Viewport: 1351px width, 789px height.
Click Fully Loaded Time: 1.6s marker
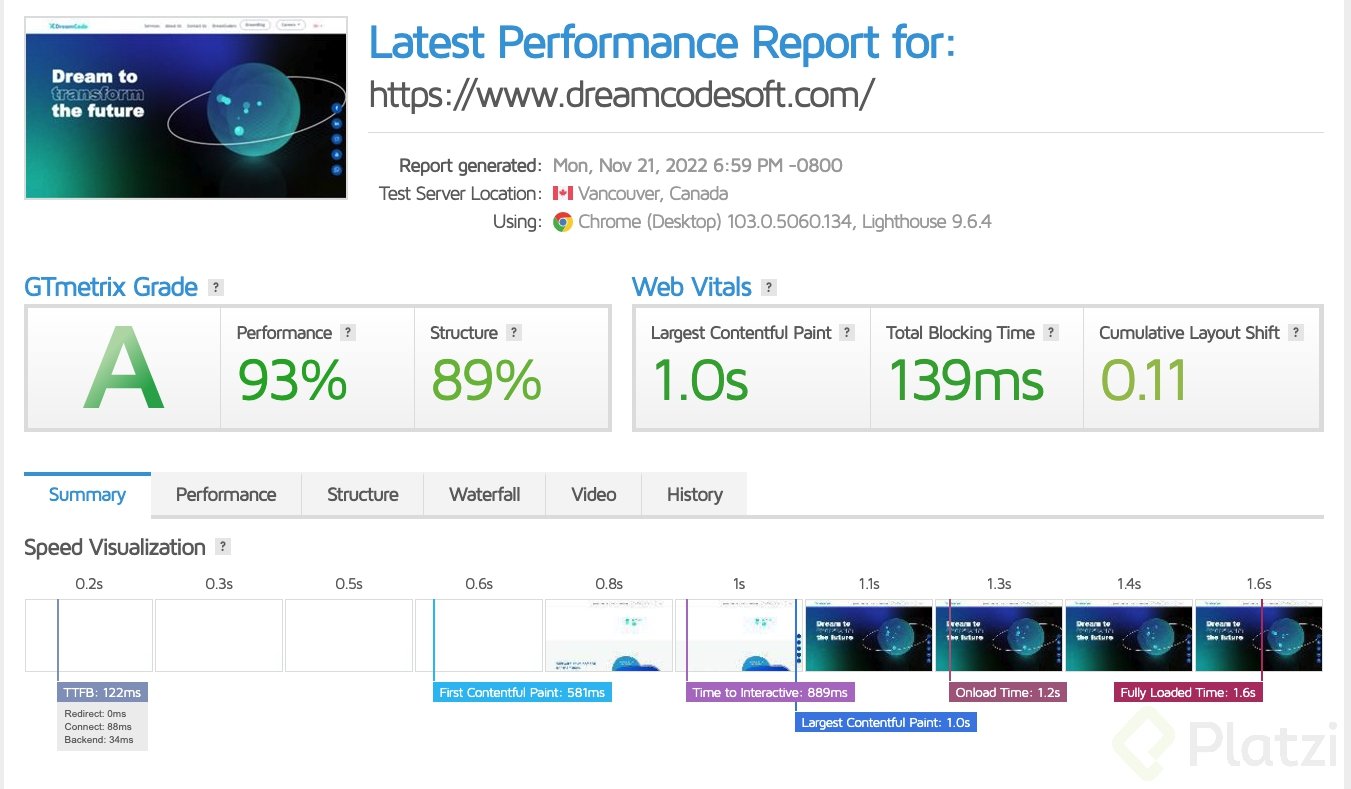point(1188,692)
